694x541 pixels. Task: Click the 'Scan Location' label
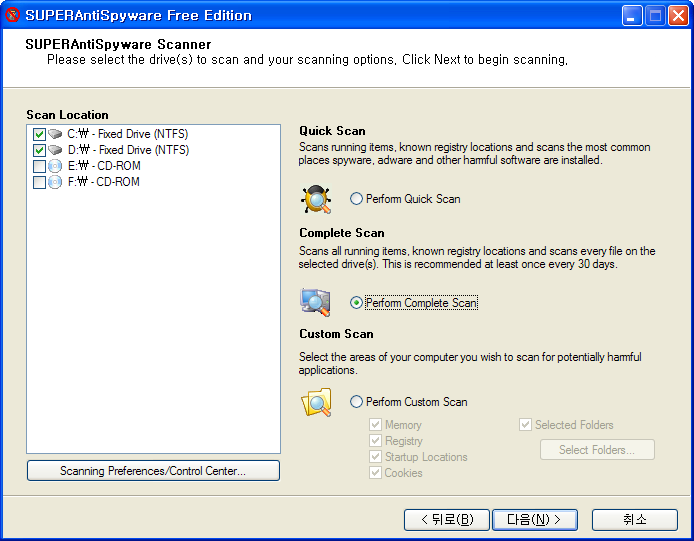point(67,115)
